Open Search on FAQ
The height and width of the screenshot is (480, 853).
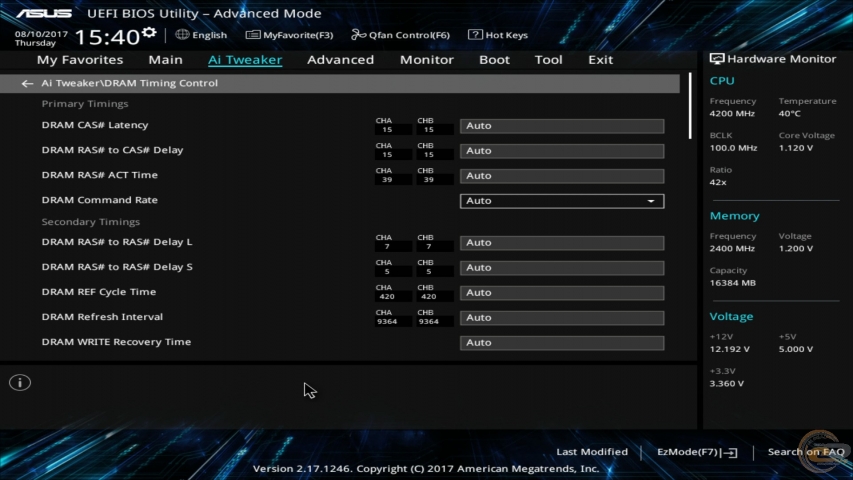[806, 452]
